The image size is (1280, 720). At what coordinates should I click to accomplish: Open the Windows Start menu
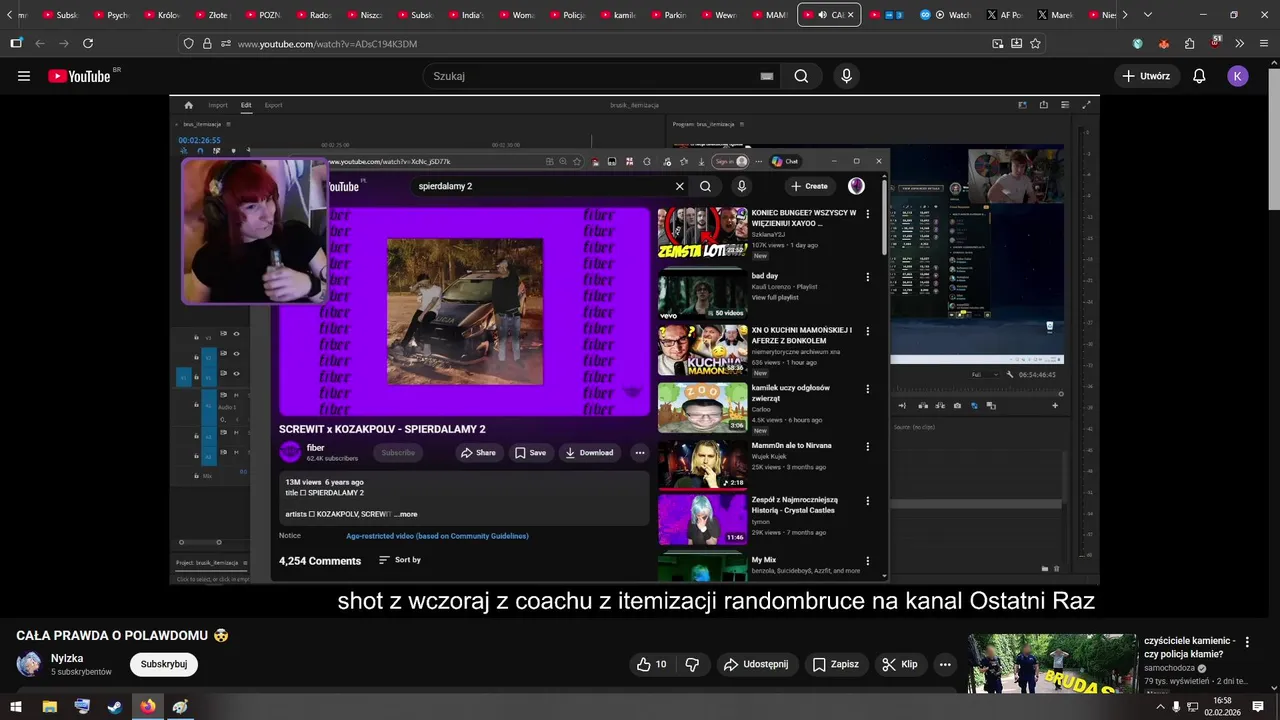tap(16, 707)
